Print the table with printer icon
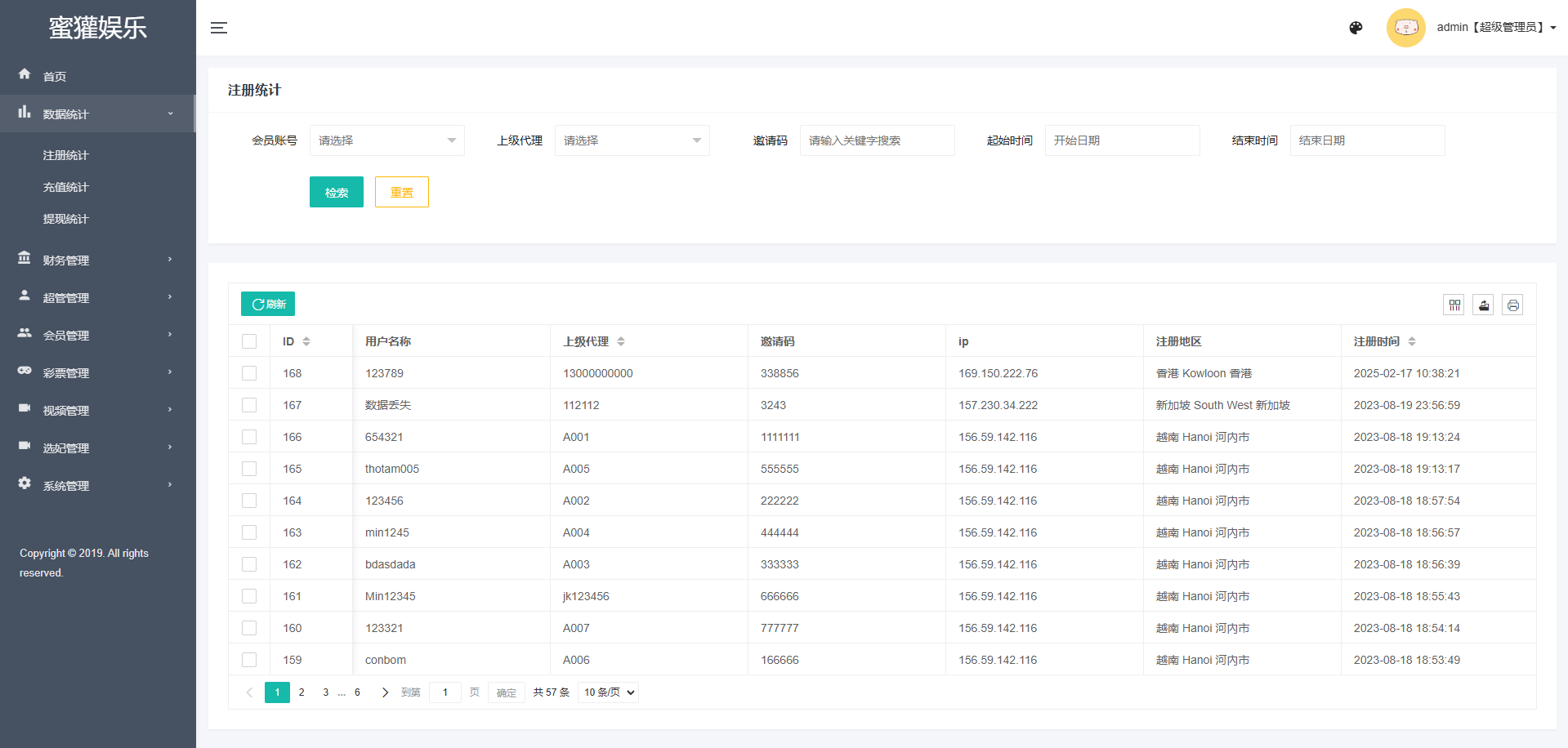Image resolution: width=1568 pixels, height=748 pixels. [1512, 305]
